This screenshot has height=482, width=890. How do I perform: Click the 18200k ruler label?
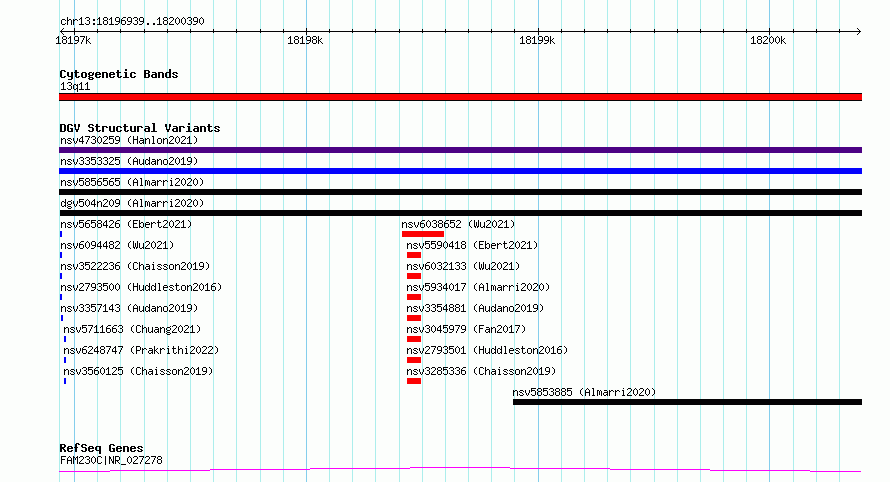tap(768, 40)
